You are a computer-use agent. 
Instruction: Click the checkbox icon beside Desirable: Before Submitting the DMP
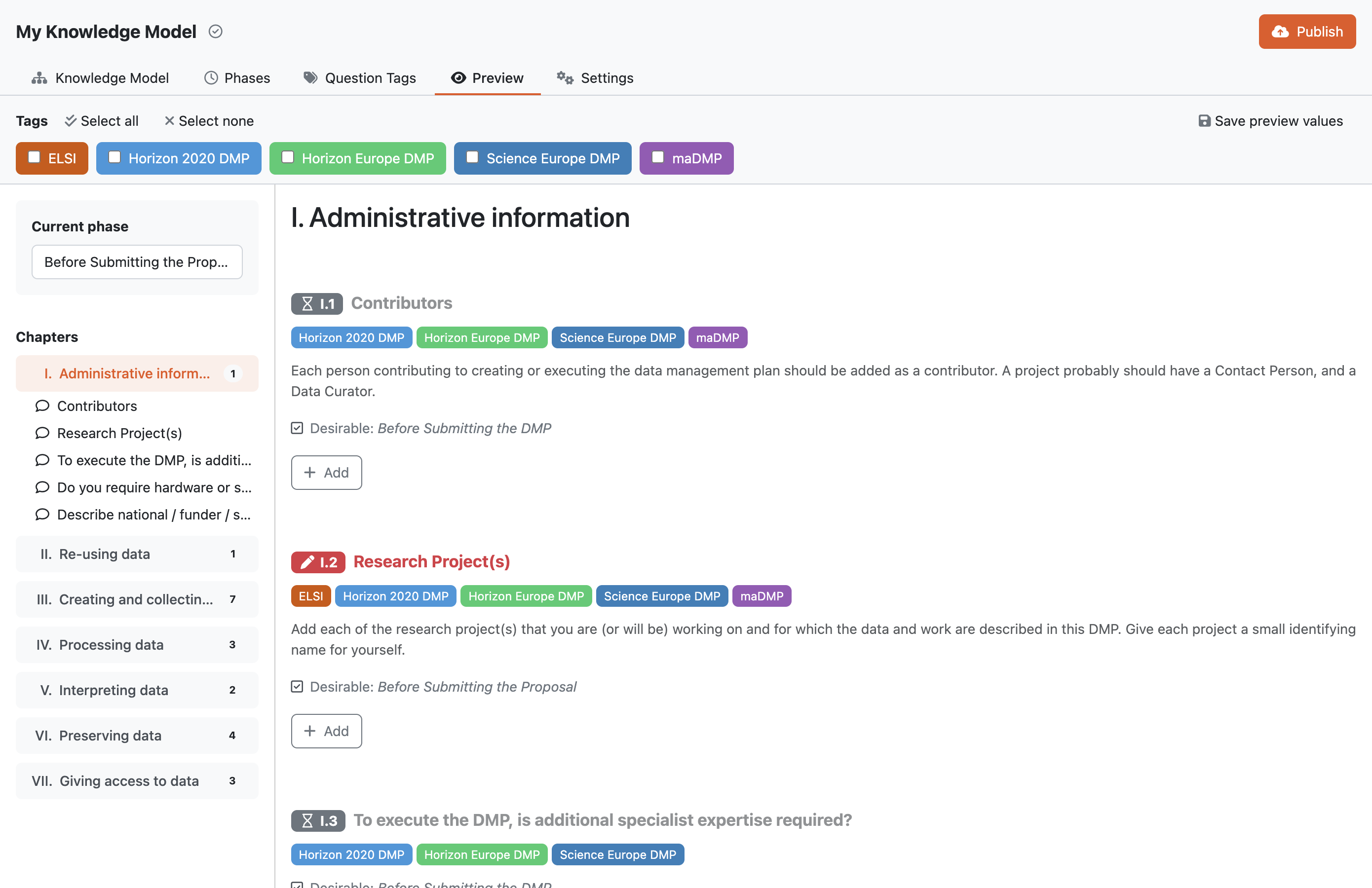pos(297,428)
